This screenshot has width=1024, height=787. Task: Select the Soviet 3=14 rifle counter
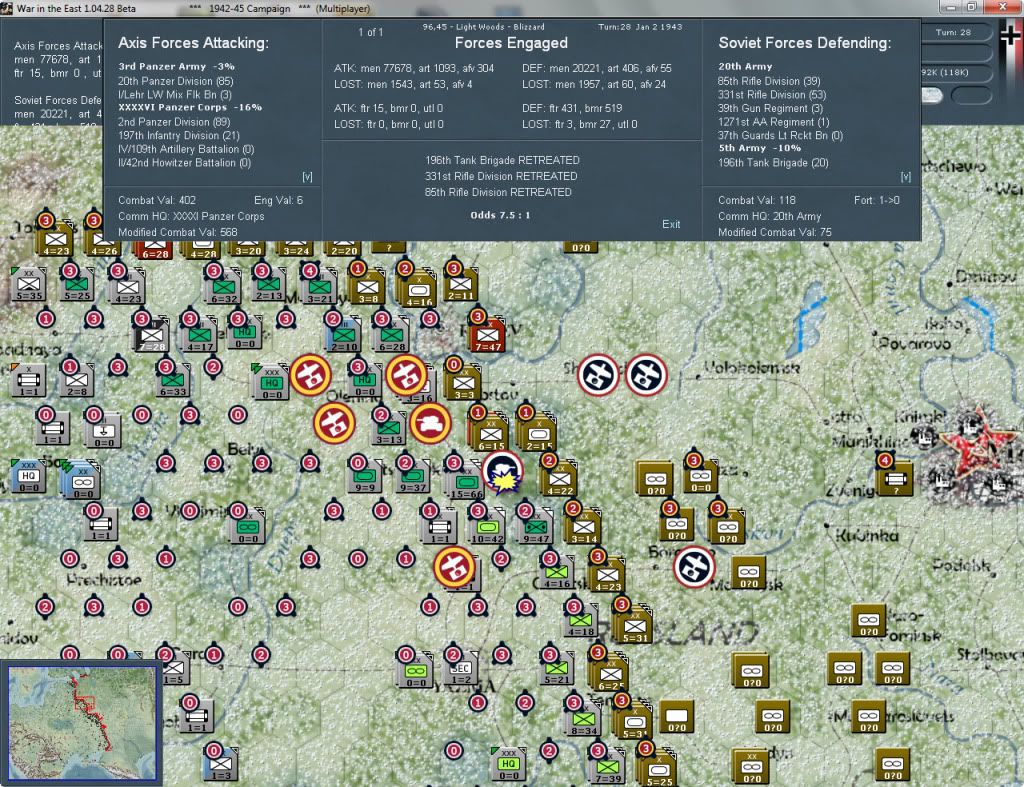point(584,528)
